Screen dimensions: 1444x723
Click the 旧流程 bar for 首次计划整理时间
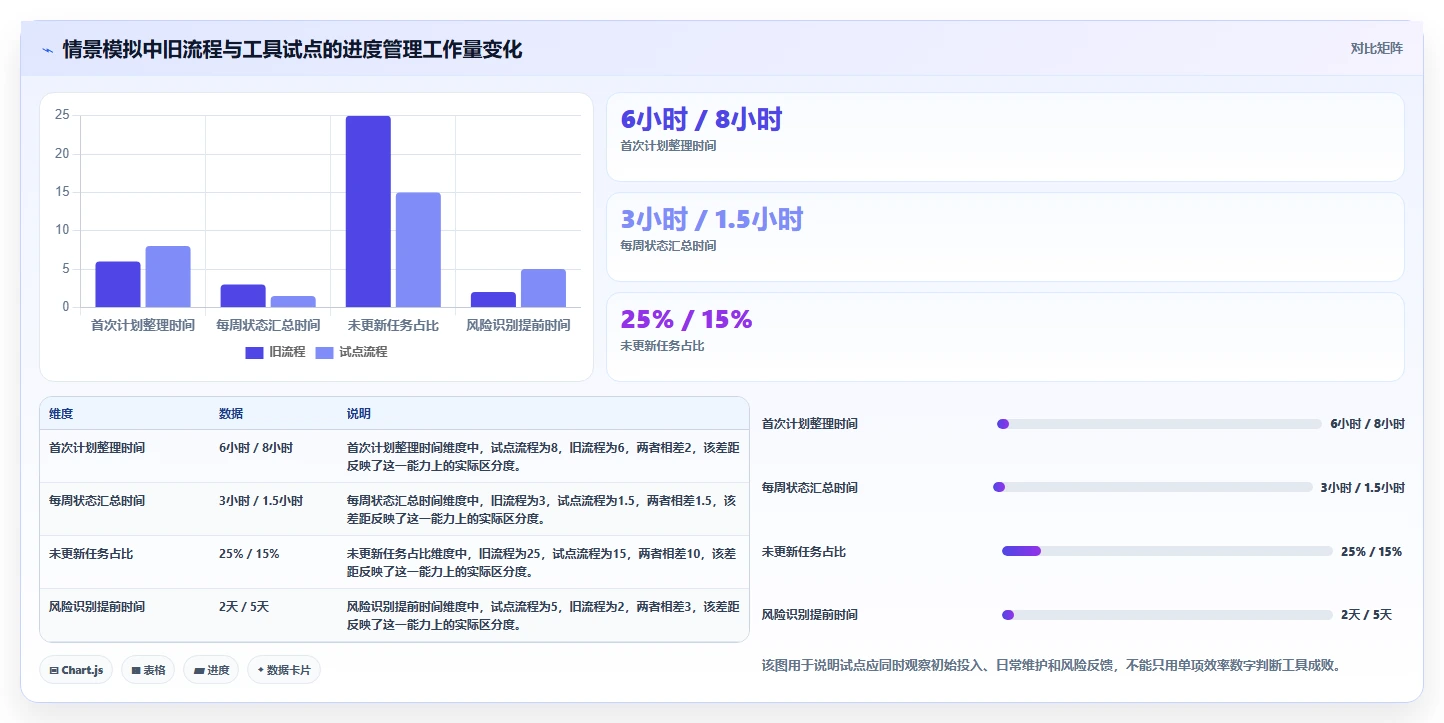click(x=118, y=284)
